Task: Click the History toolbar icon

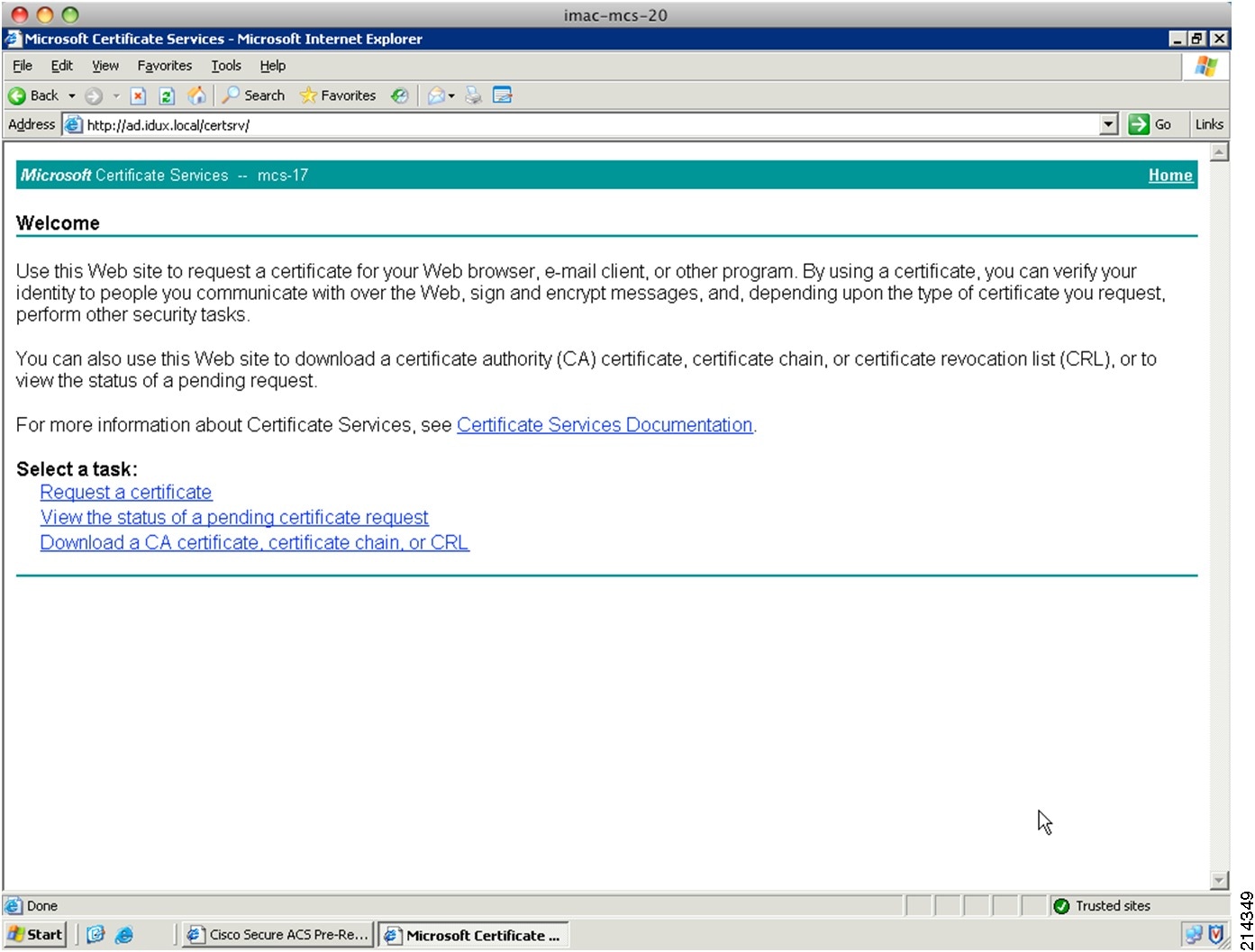Action: (x=400, y=95)
